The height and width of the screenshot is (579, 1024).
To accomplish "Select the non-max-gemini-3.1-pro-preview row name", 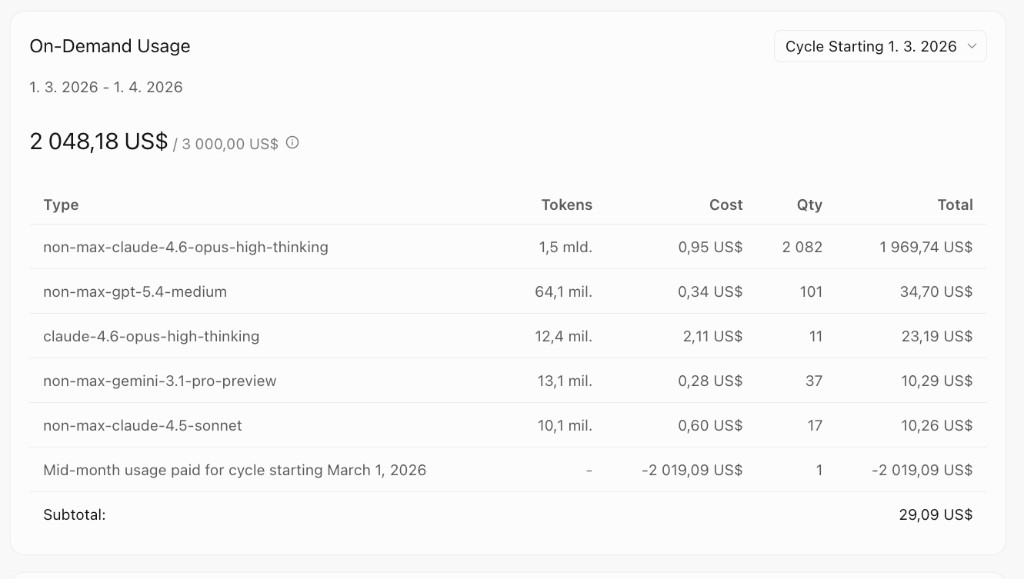I will (x=159, y=381).
